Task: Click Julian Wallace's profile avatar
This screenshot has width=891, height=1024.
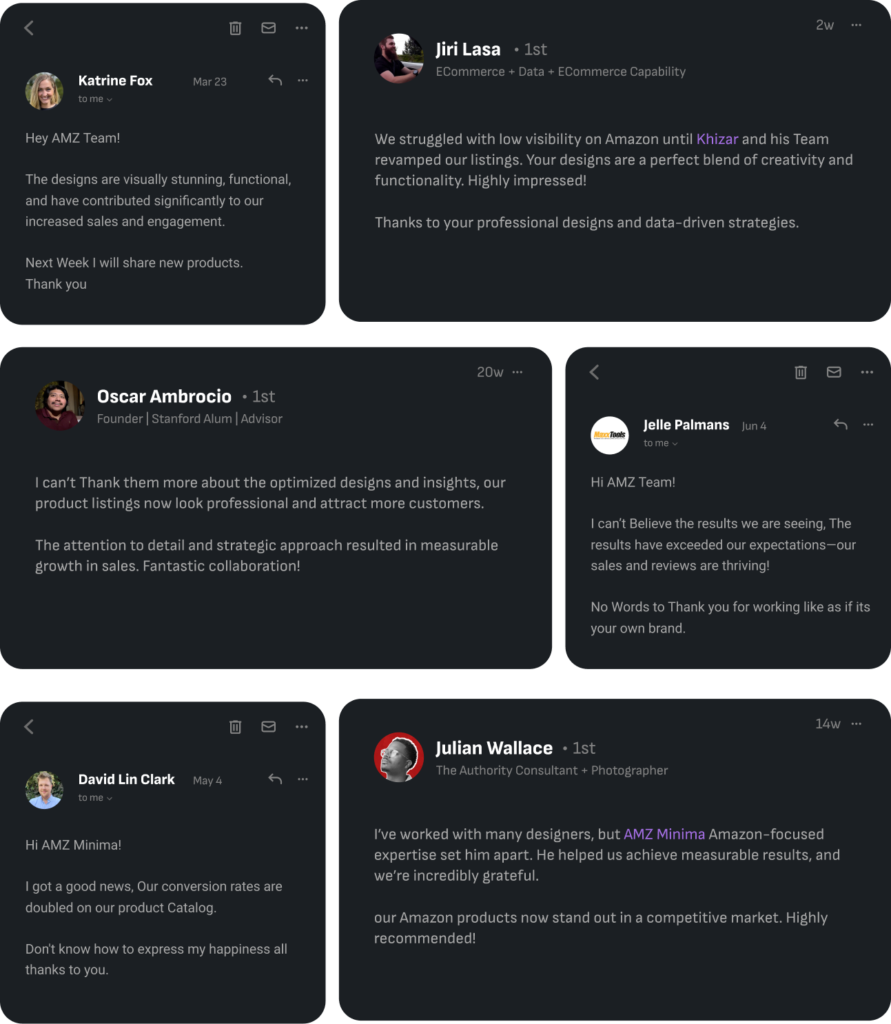Action: pyautogui.click(x=399, y=757)
